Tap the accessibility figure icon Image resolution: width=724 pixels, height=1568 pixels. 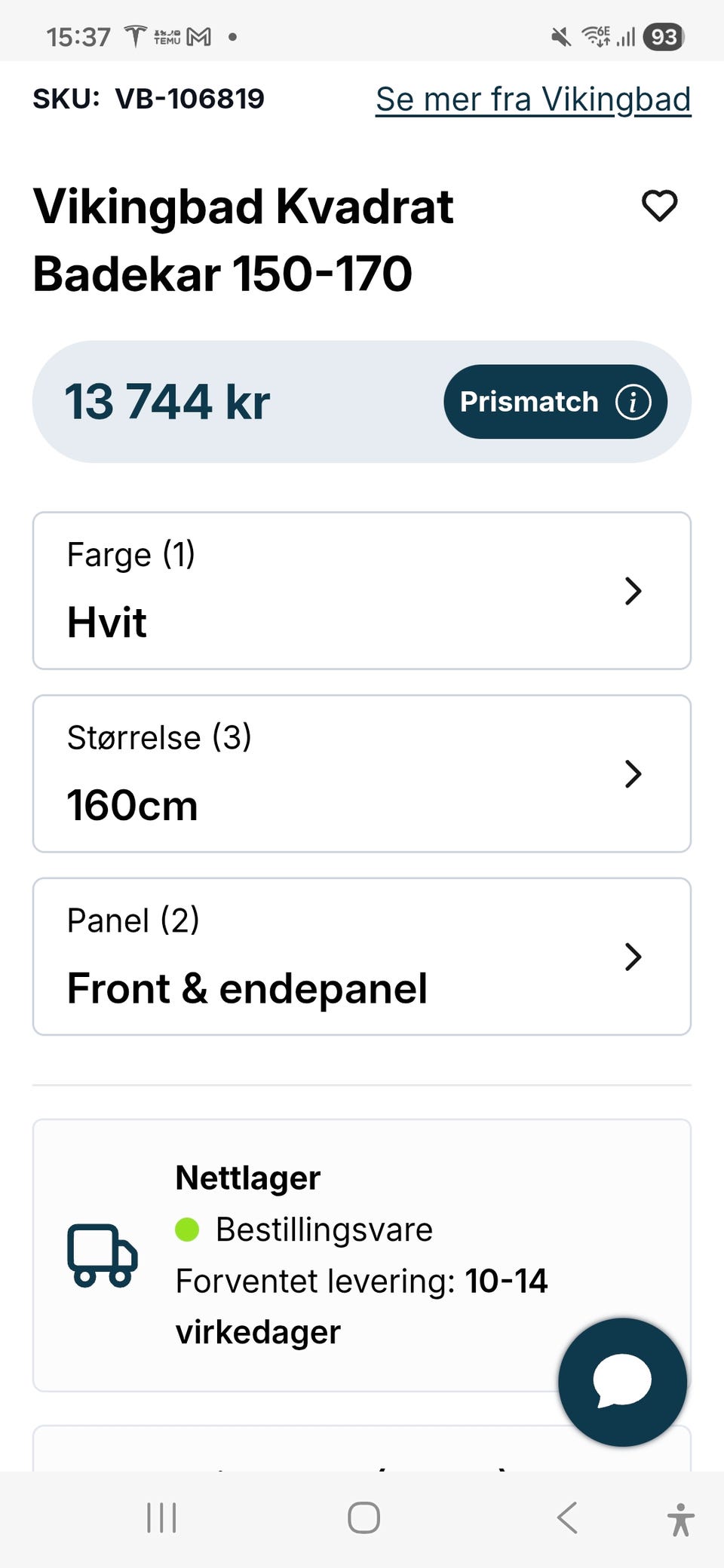point(680,1518)
